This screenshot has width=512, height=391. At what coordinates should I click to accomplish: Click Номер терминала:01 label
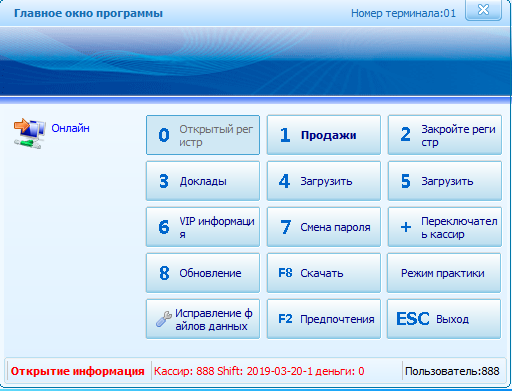(403, 13)
